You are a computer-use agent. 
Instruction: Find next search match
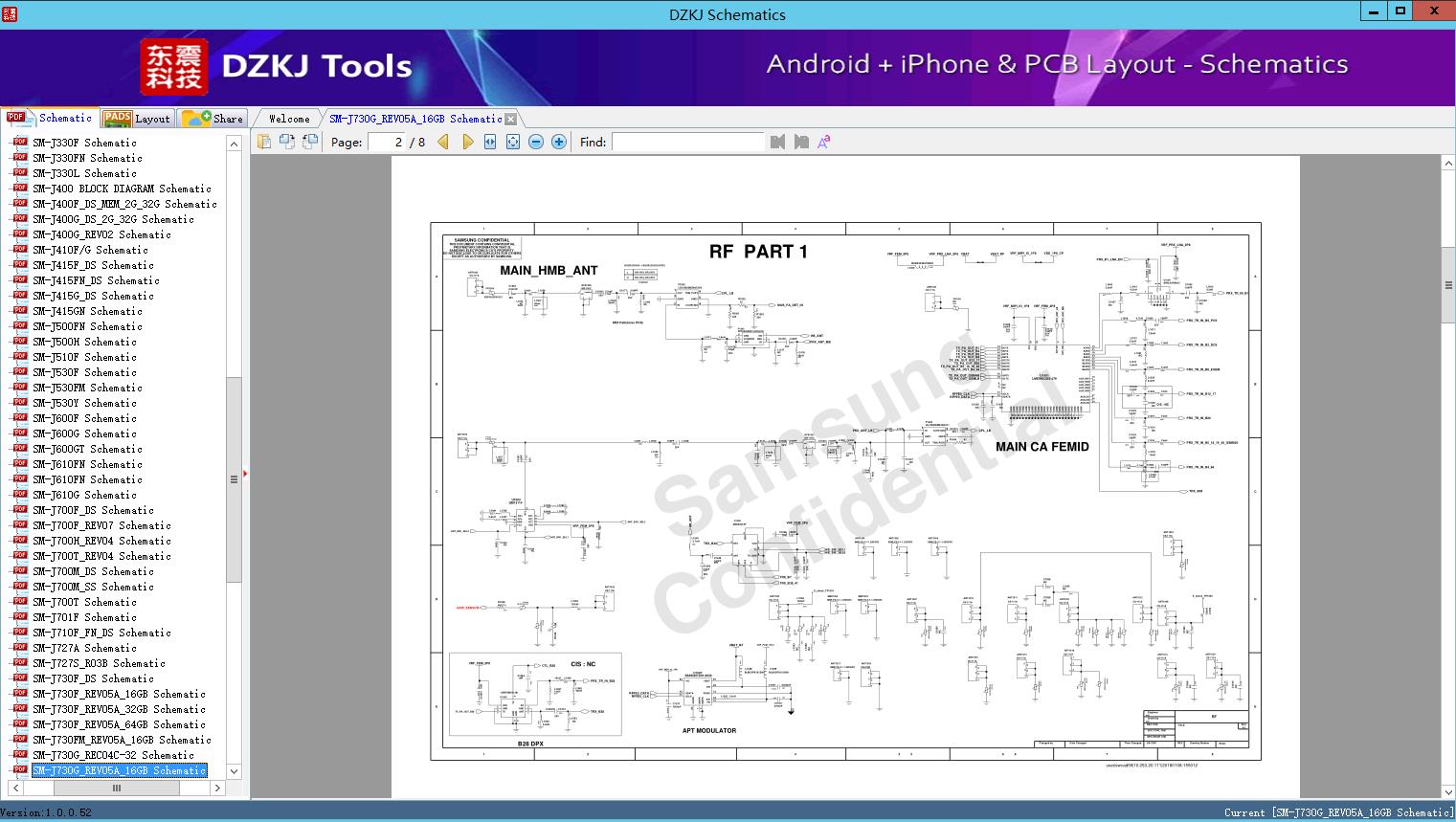pyautogui.click(x=801, y=142)
